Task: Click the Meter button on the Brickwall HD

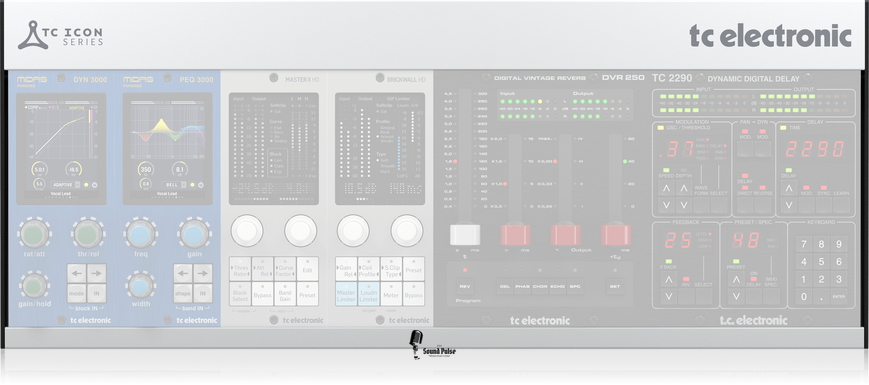Action: click(x=391, y=294)
